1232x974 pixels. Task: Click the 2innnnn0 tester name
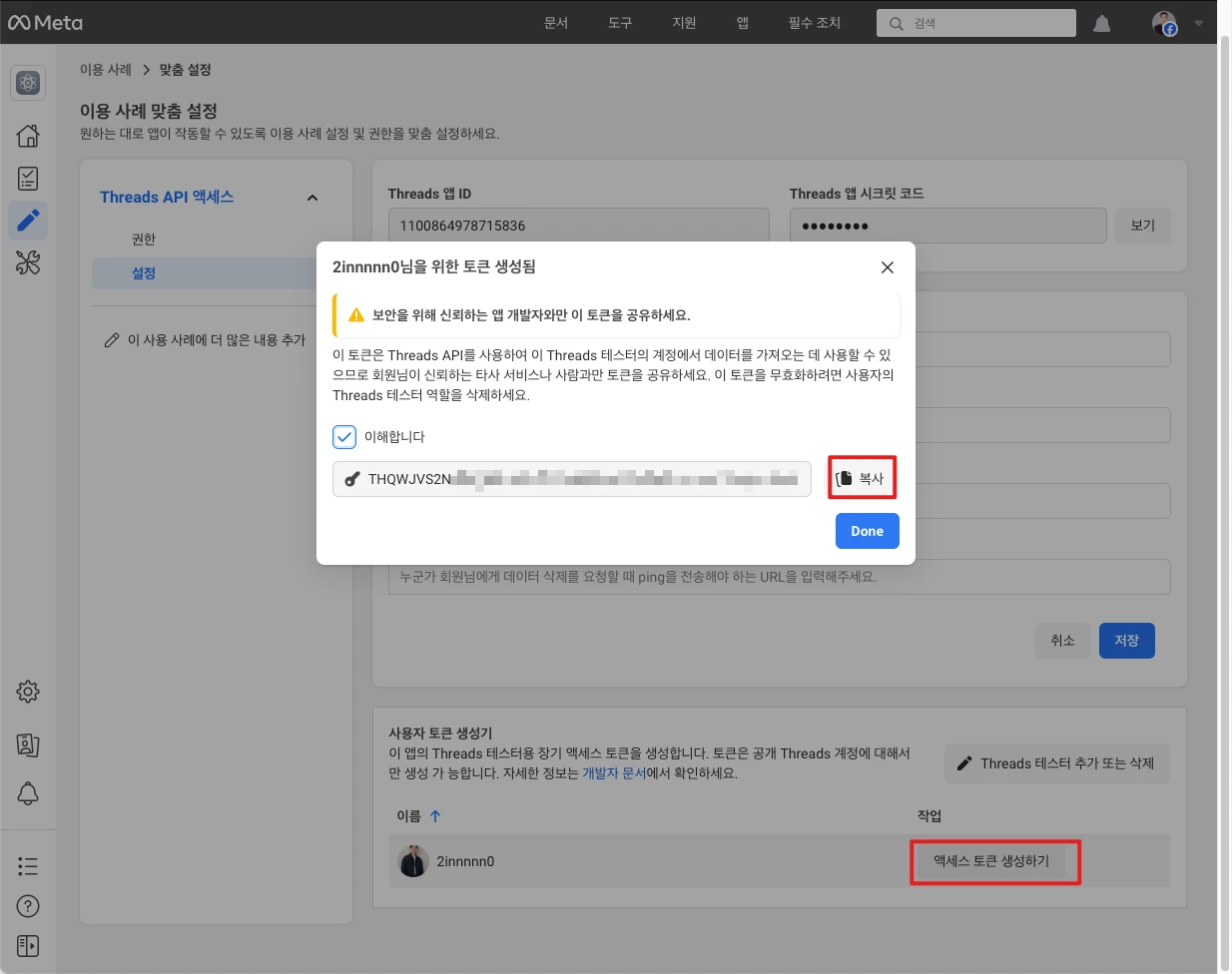click(x=465, y=861)
